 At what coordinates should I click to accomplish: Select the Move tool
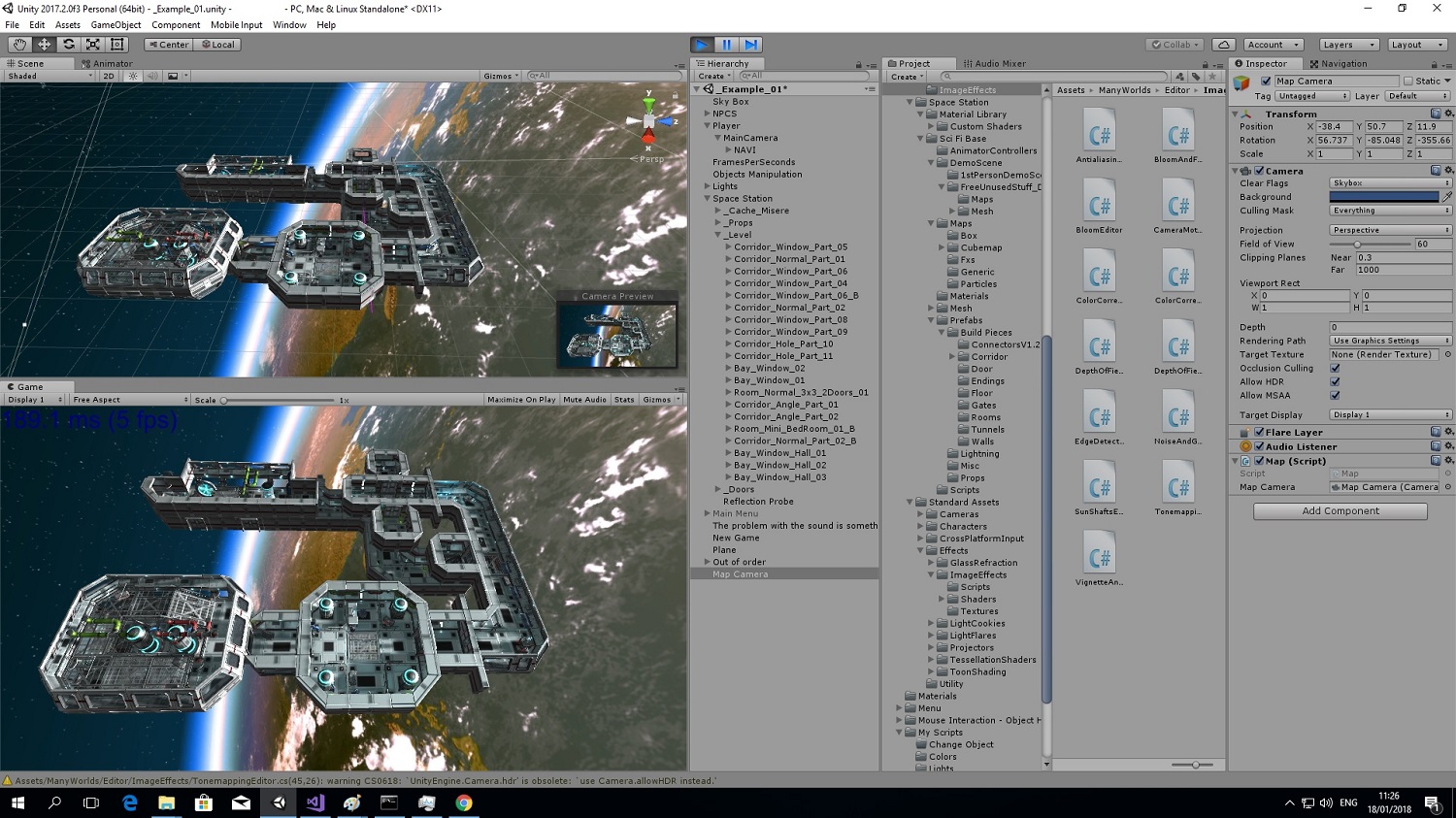pos(44,44)
